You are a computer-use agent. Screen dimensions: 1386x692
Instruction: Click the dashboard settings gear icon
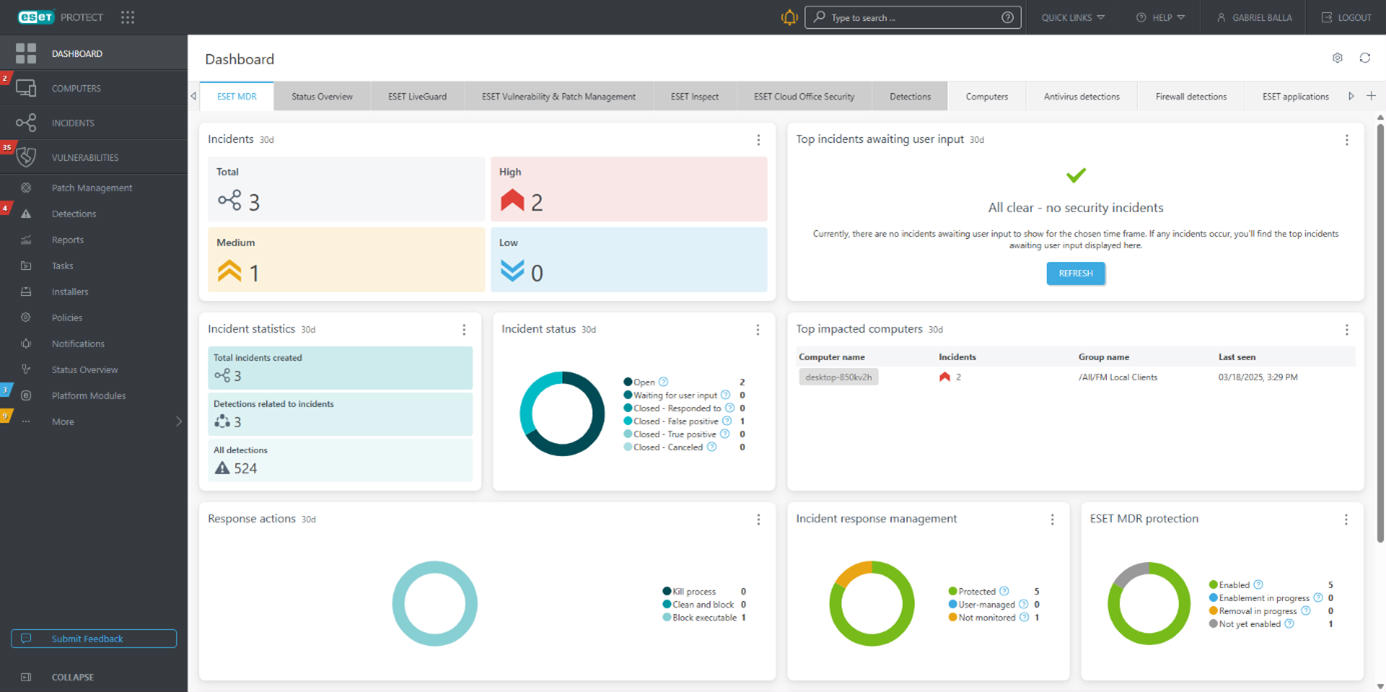1337,58
